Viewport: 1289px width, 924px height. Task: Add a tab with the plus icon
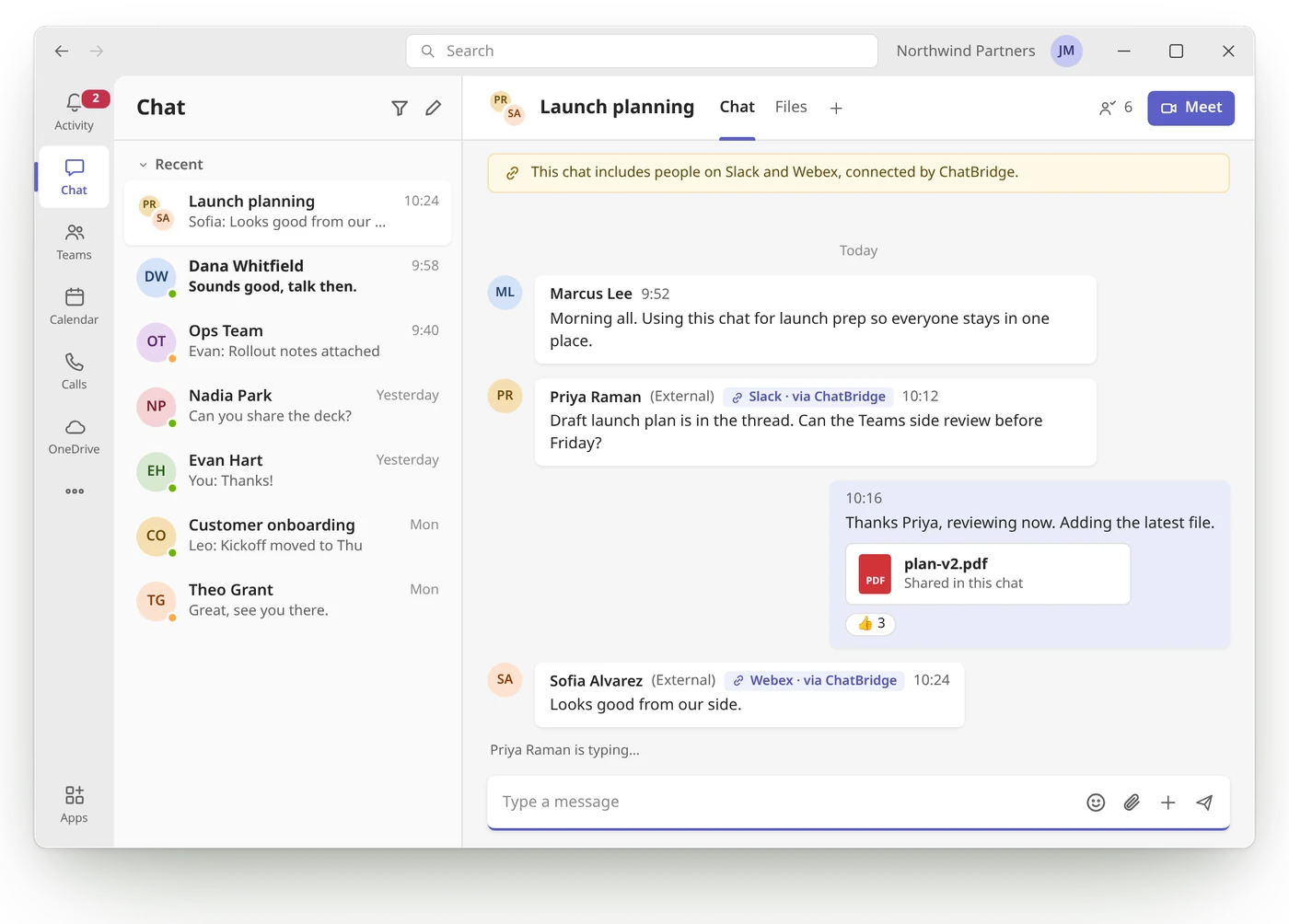[836, 109]
